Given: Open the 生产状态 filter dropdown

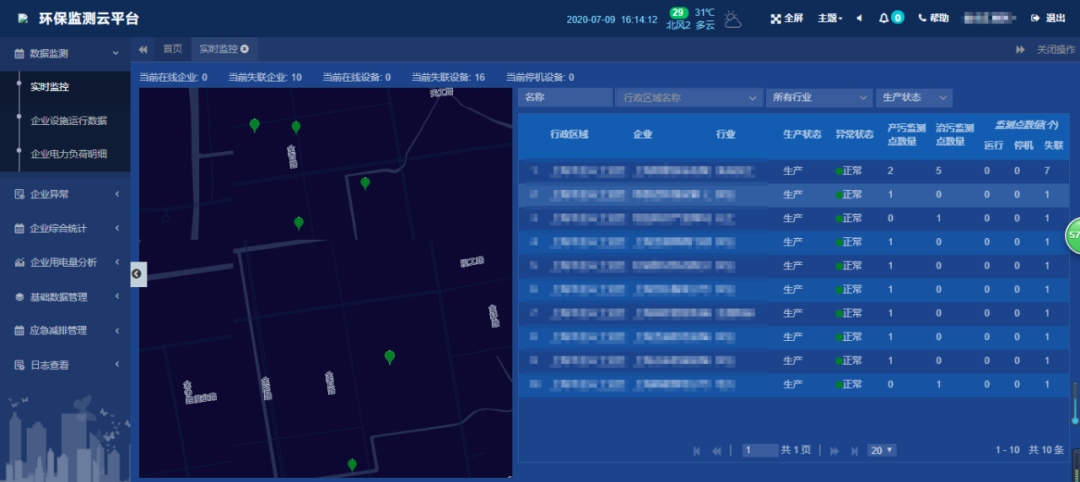Looking at the screenshot, I should coord(914,98).
